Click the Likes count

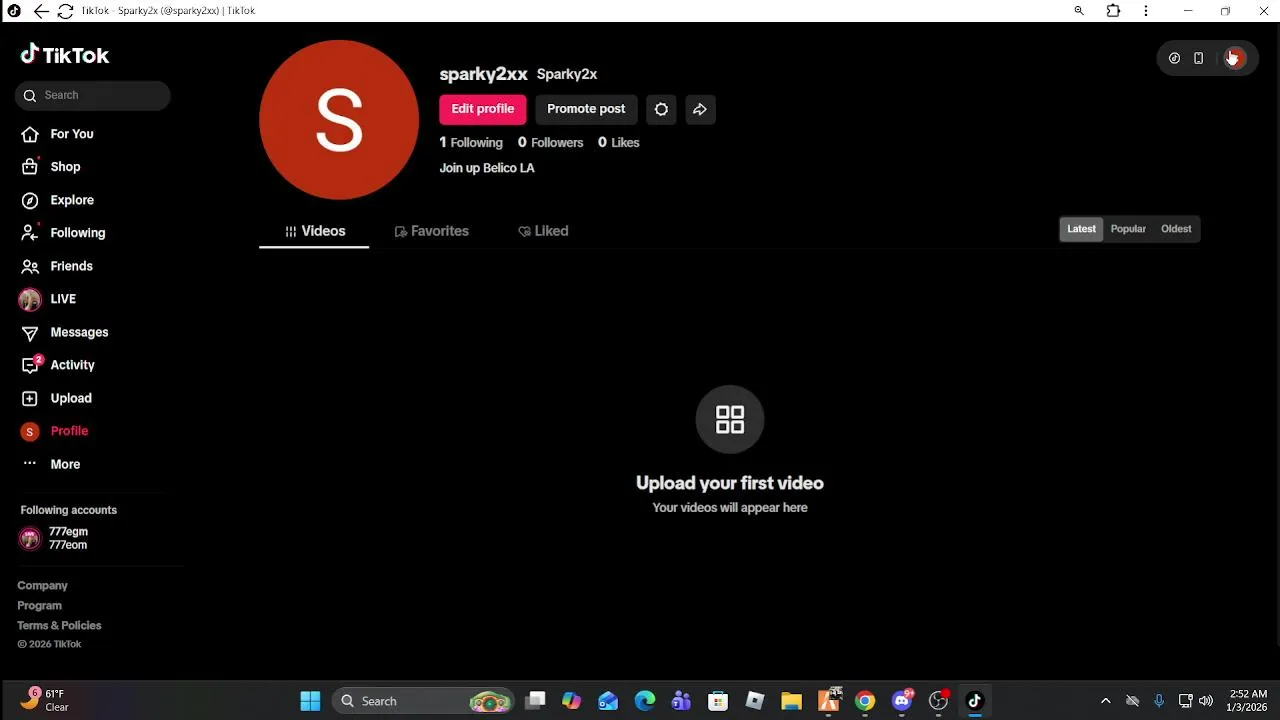tap(618, 143)
